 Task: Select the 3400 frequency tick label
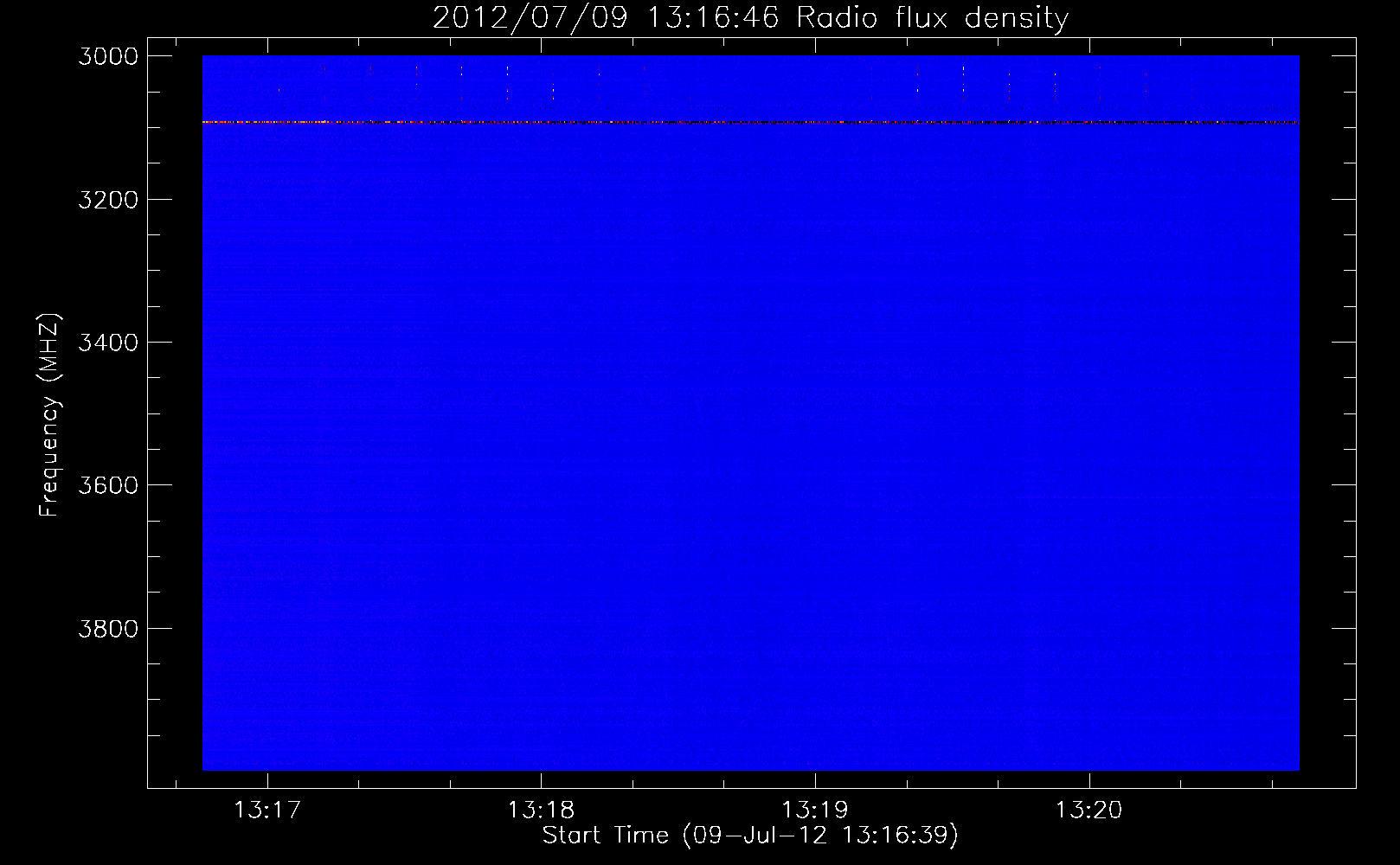click(108, 343)
